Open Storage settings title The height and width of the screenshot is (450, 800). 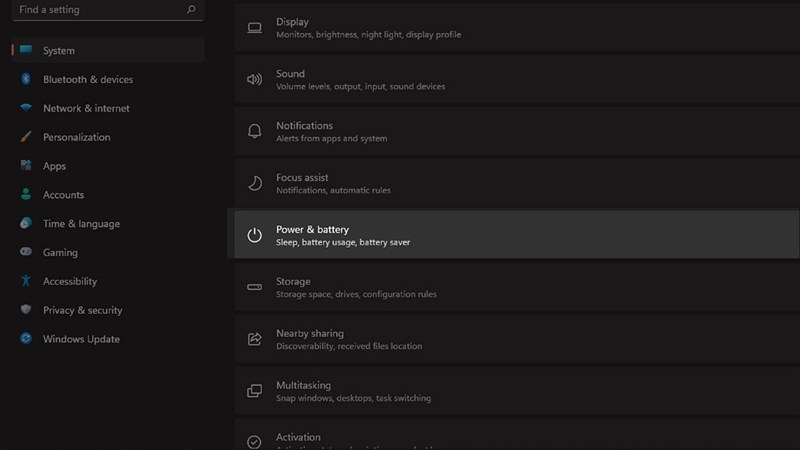pos(293,282)
